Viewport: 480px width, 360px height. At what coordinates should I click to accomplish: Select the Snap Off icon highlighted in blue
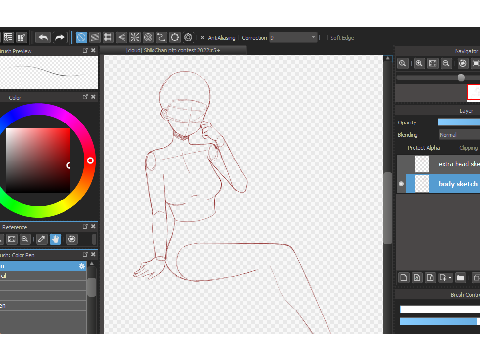(x=81, y=37)
